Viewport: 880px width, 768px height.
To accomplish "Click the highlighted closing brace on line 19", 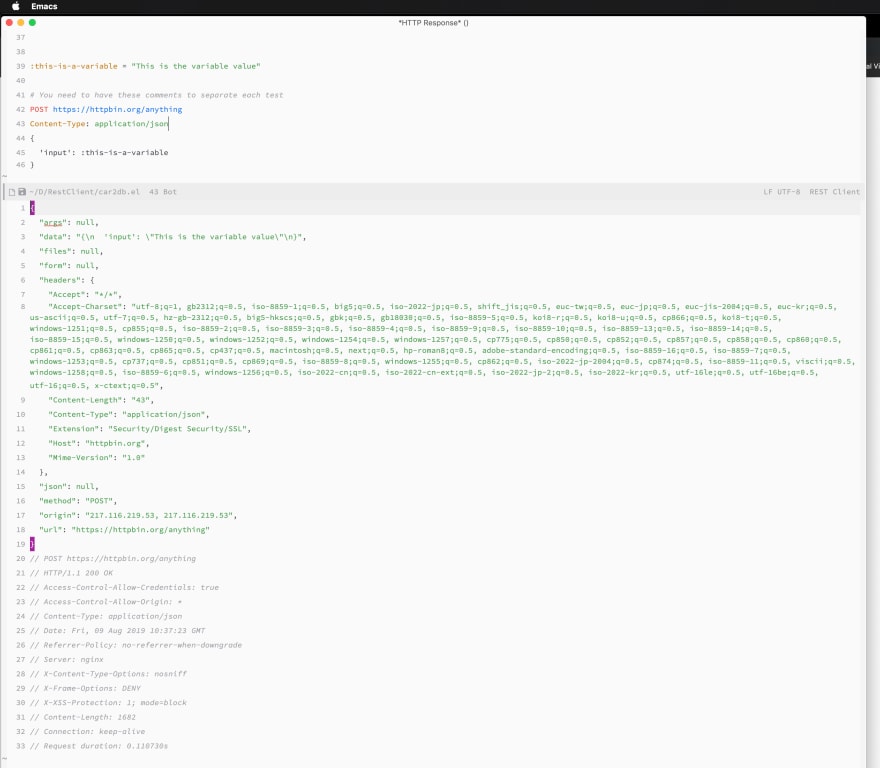I will (x=32, y=544).
